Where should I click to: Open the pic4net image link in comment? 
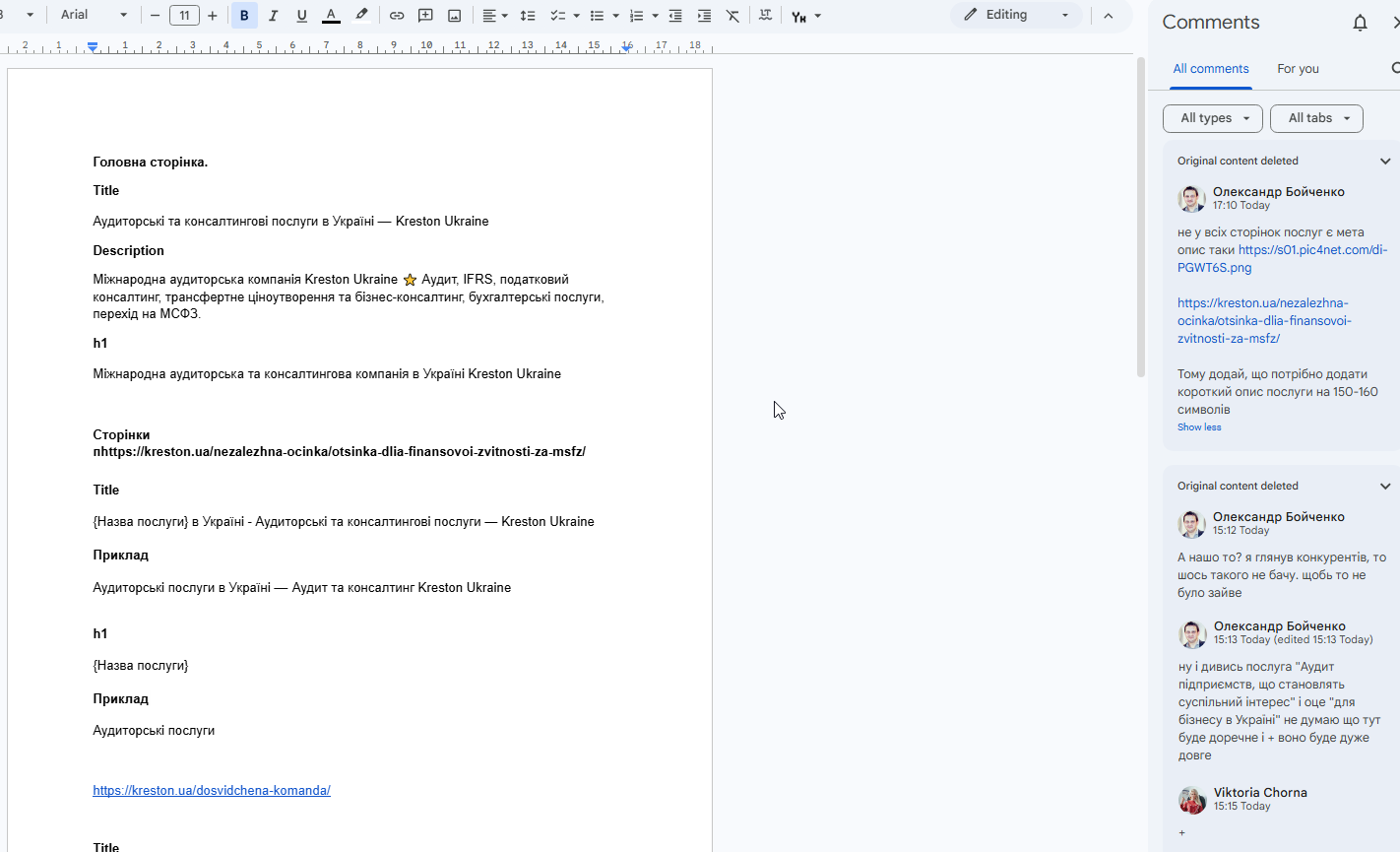coord(1282,258)
